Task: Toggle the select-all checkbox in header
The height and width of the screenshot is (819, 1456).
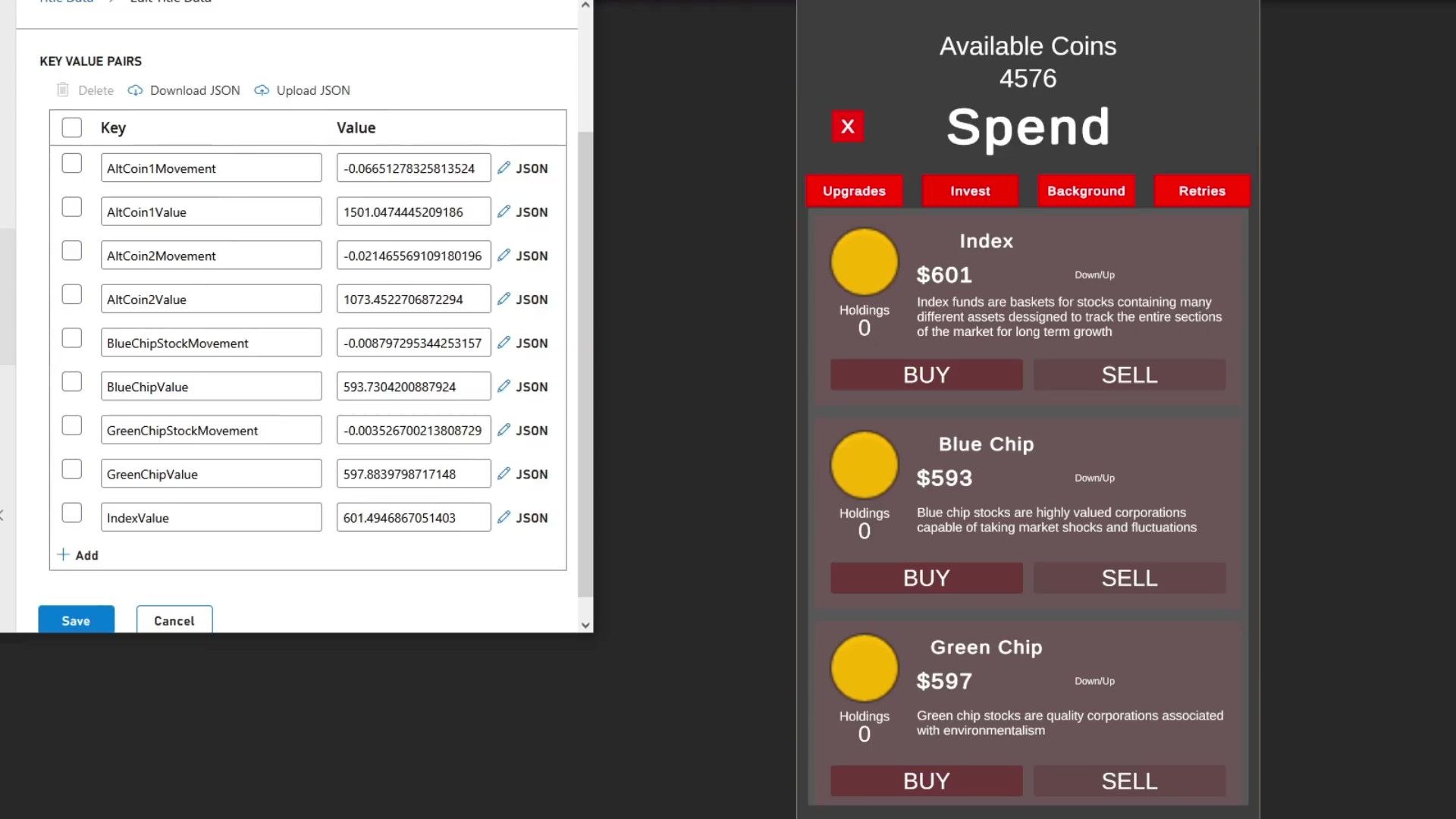Action: (72, 127)
